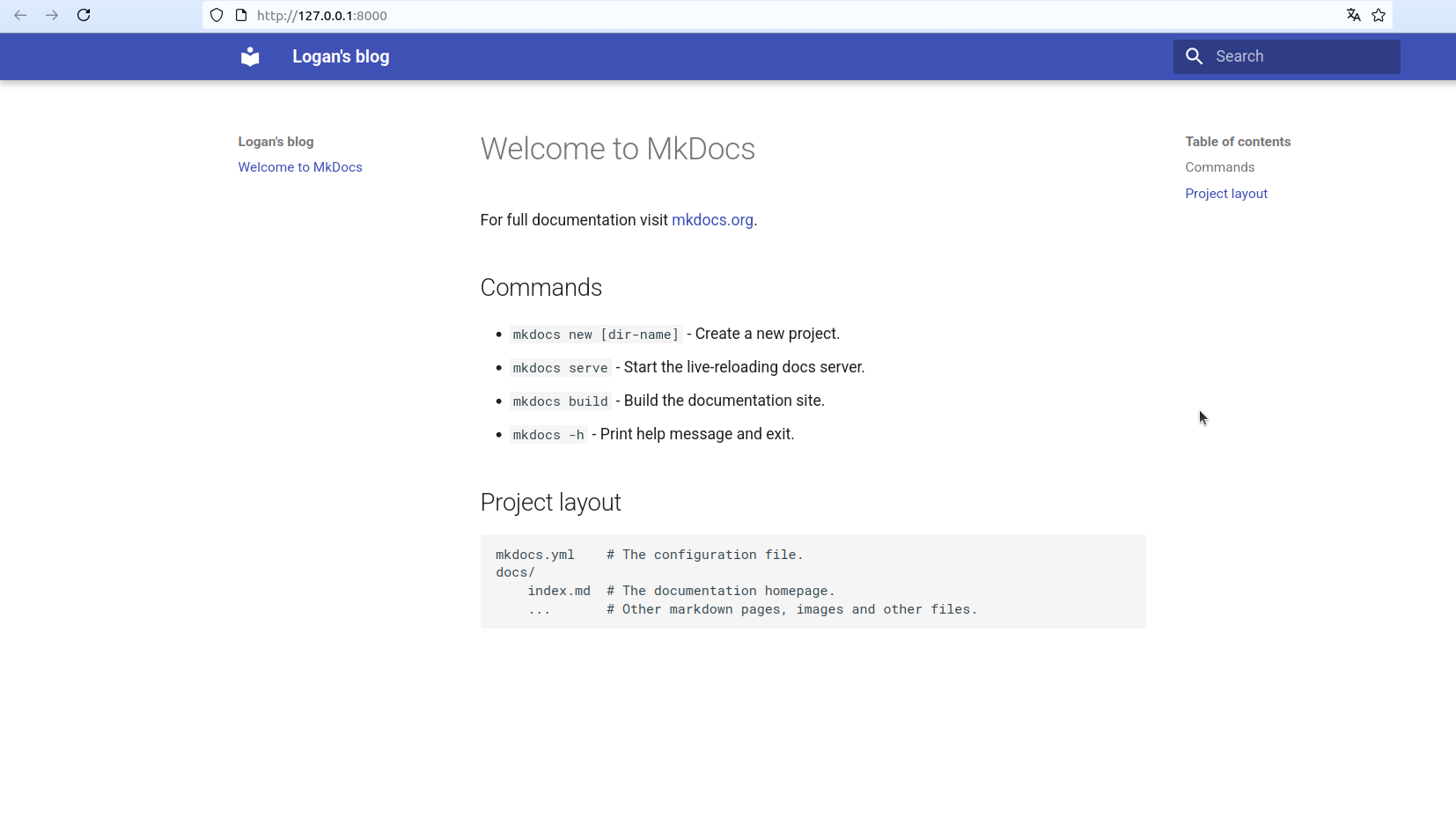Click the code text 'mkdocs build'

pos(561,401)
